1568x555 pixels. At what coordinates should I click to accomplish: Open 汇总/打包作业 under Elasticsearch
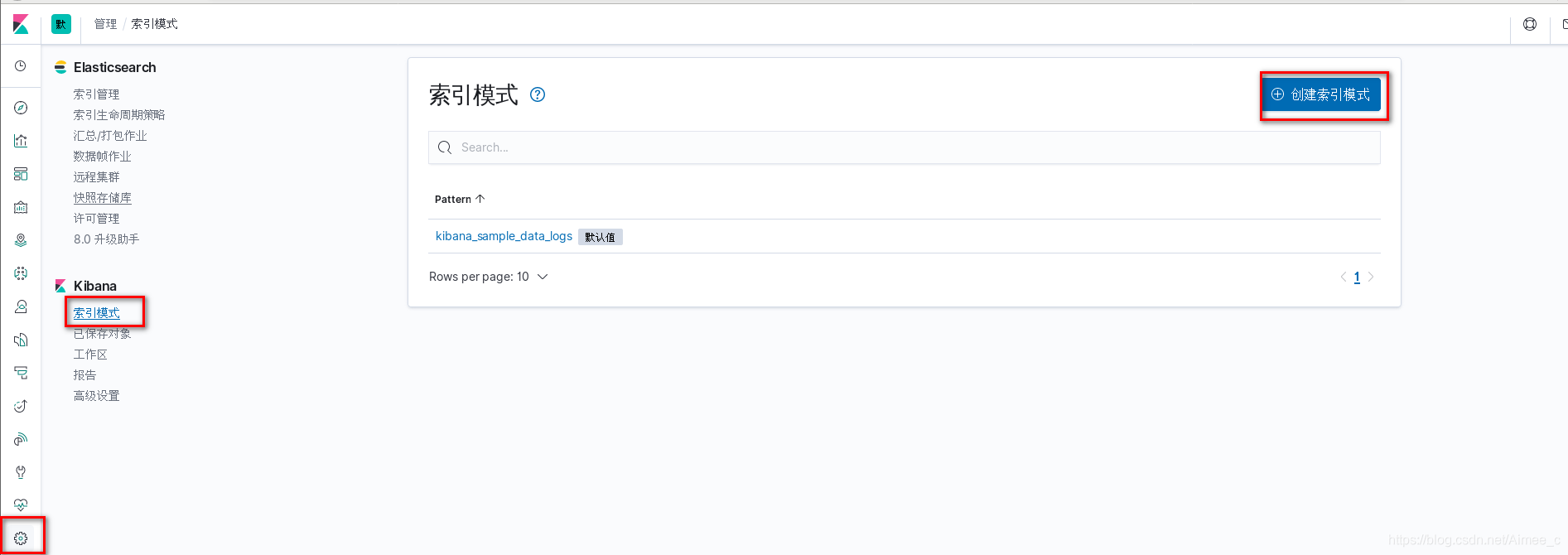pos(110,136)
